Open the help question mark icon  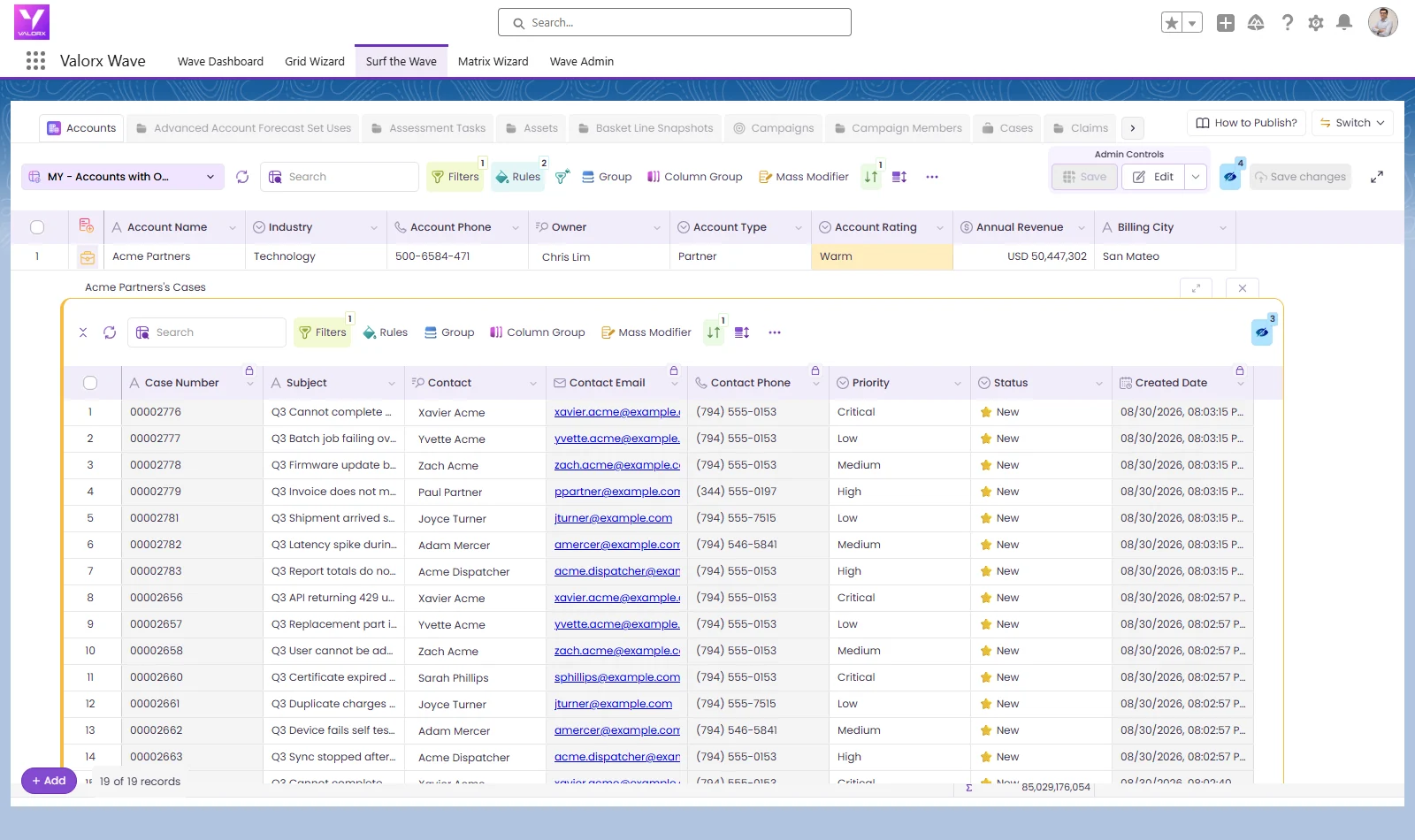pyautogui.click(x=1288, y=23)
